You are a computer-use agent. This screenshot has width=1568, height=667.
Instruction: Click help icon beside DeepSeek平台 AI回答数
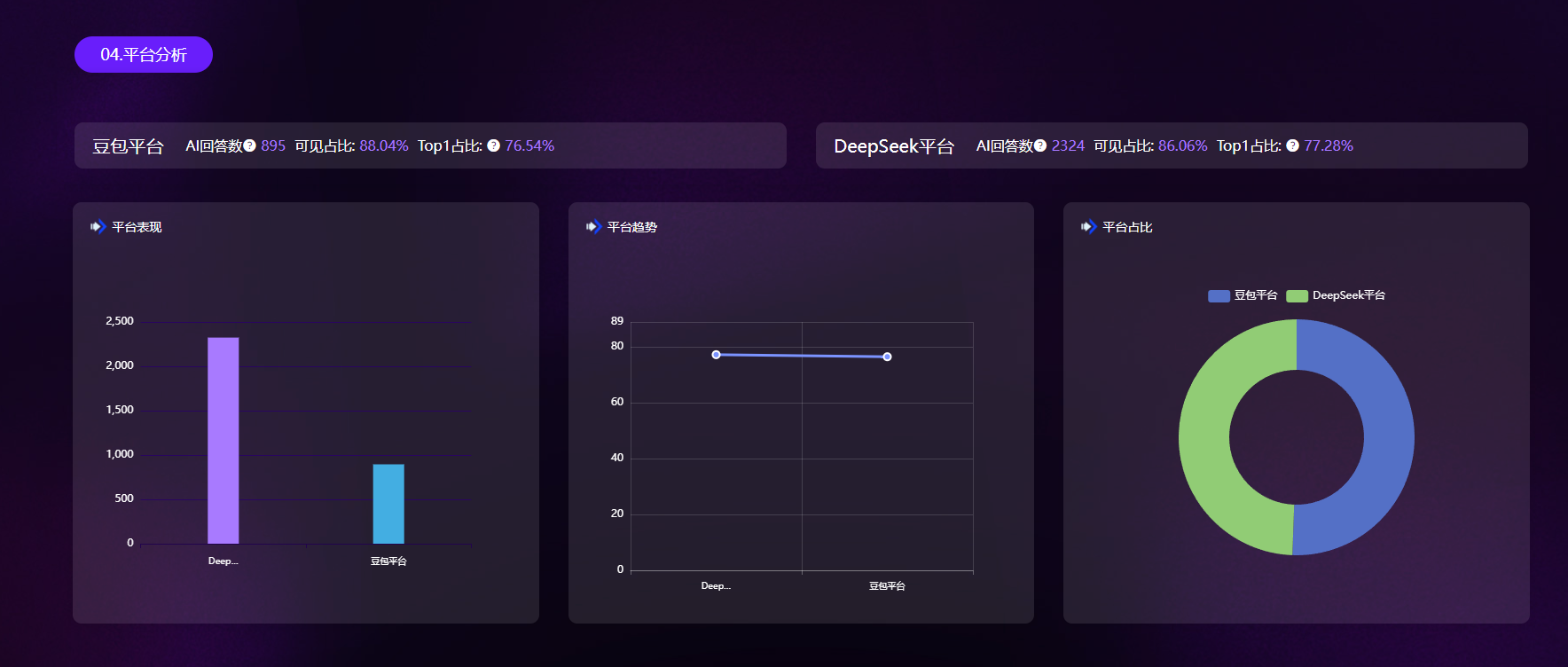coord(1040,145)
